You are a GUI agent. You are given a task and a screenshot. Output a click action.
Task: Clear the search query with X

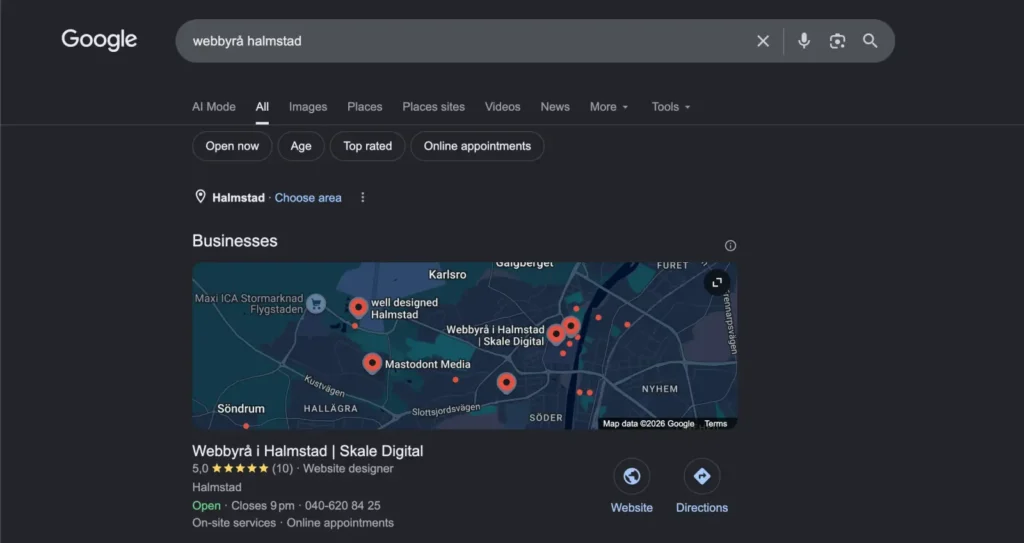[763, 41]
